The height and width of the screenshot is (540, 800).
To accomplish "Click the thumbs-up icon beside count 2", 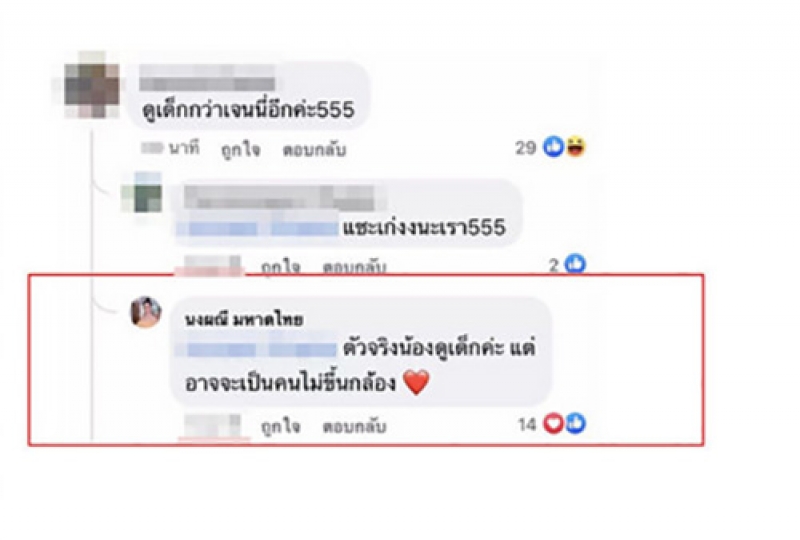I will pos(576,264).
